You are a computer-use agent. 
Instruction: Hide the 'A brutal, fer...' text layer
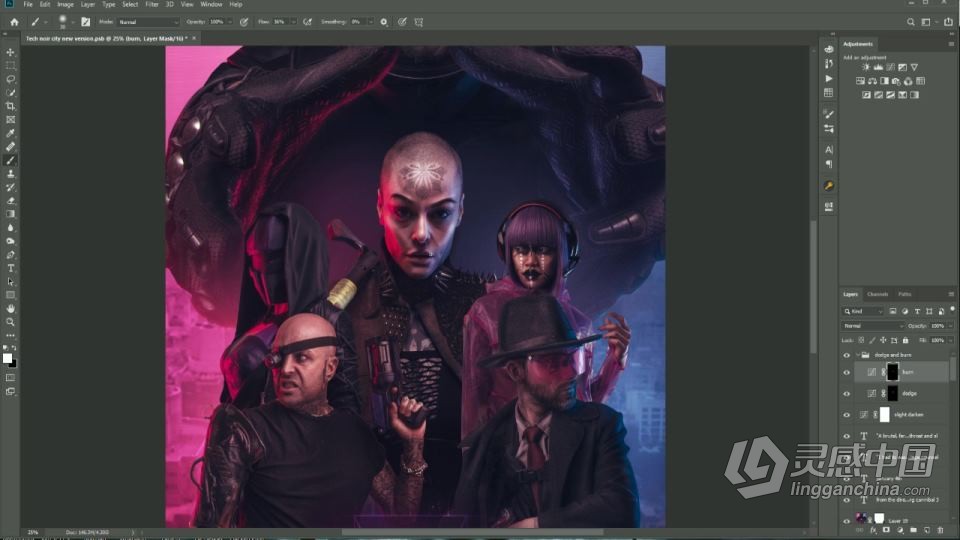pyautogui.click(x=847, y=436)
